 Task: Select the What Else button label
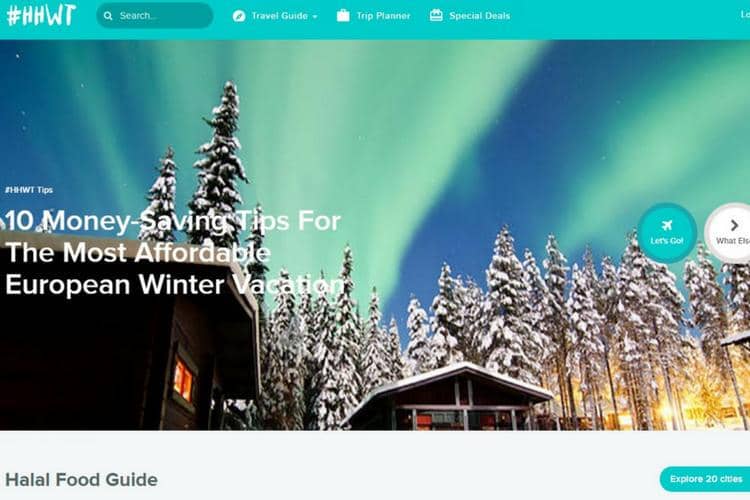pos(733,241)
